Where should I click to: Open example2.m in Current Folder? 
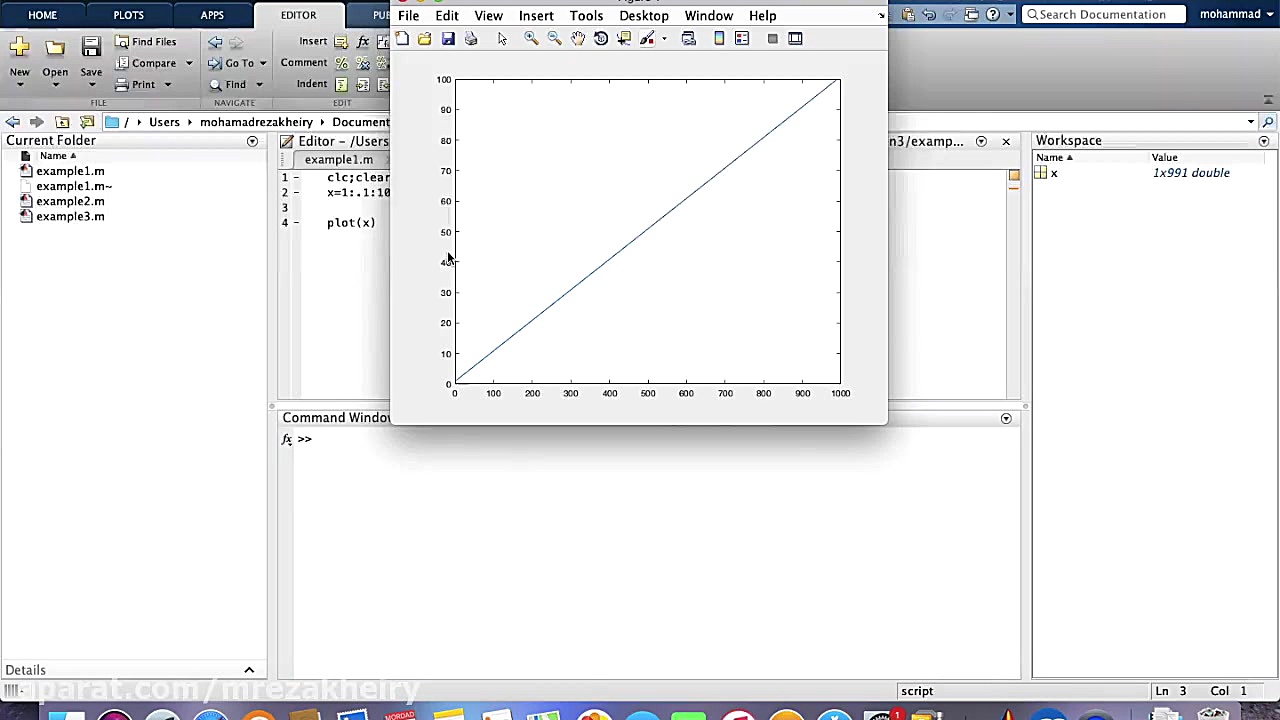point(70,201)
